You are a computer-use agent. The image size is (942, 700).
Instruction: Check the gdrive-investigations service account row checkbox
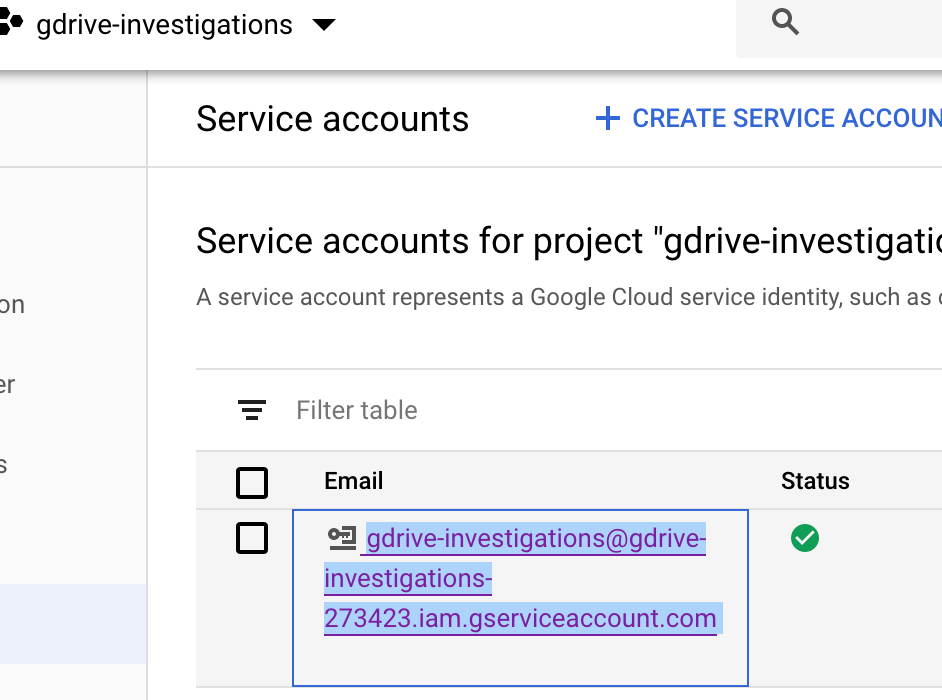point(252,538)
